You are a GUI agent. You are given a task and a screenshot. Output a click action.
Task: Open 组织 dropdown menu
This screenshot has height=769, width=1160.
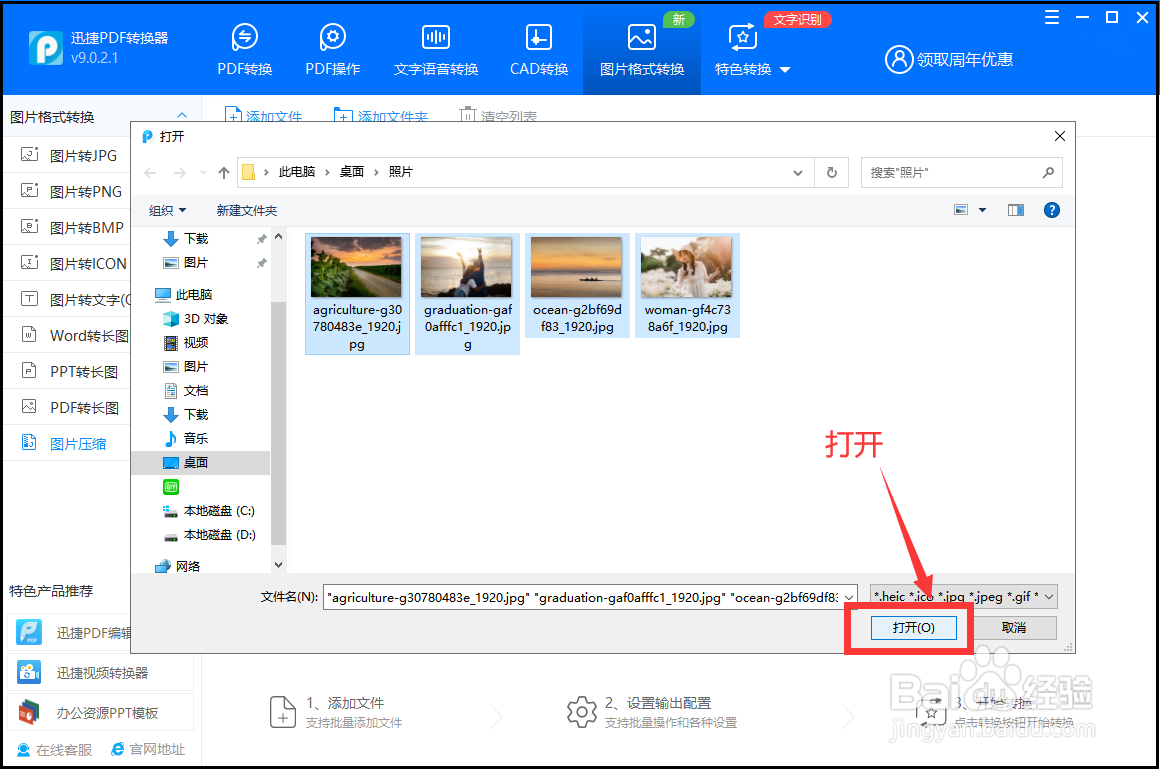(x=167, y=210)
